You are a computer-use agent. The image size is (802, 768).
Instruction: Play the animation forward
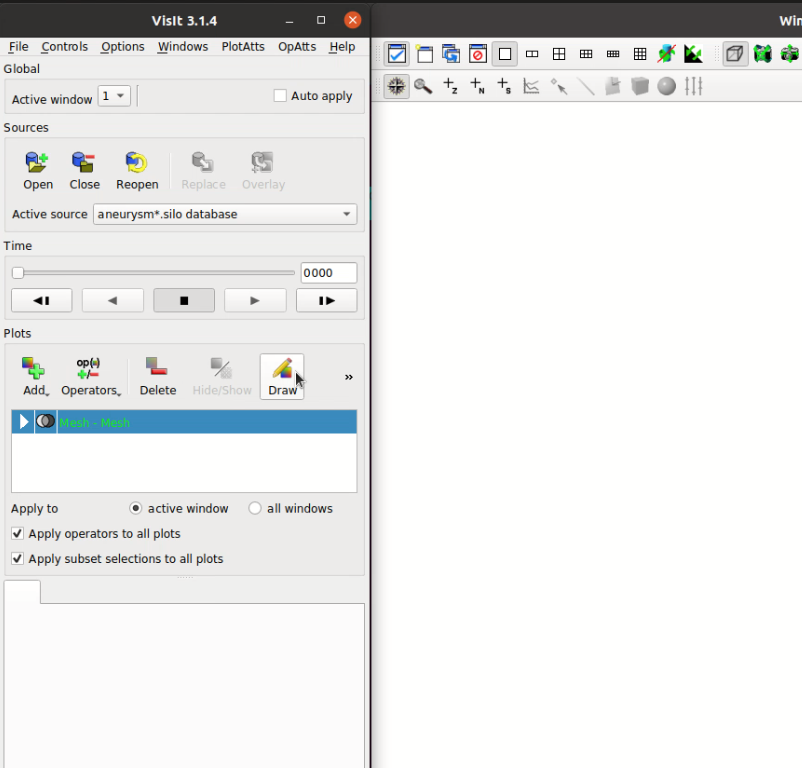tap(255, 300)
